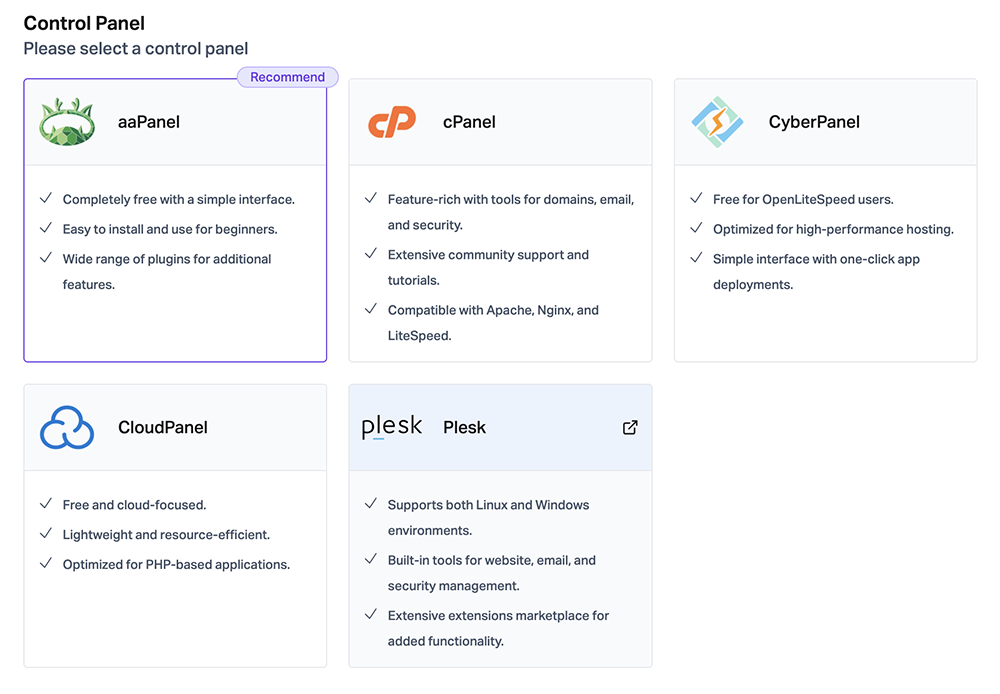Click the CyberPanel lightning bolt logo
This screenshot has width=1000, height=694.
(717, 122)
